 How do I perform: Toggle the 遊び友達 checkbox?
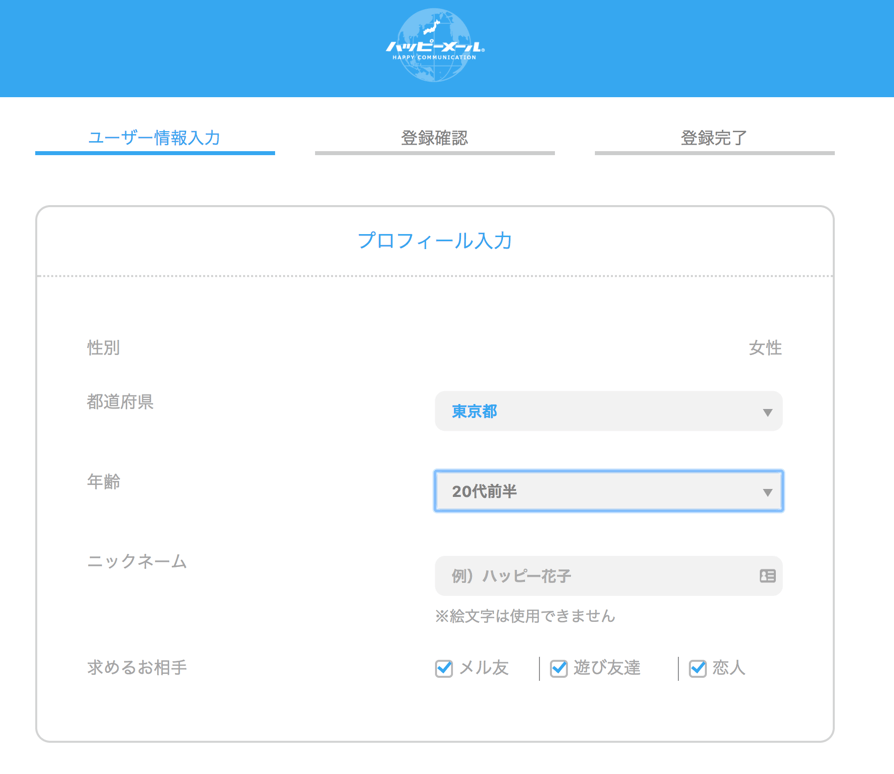pos(559,669)
